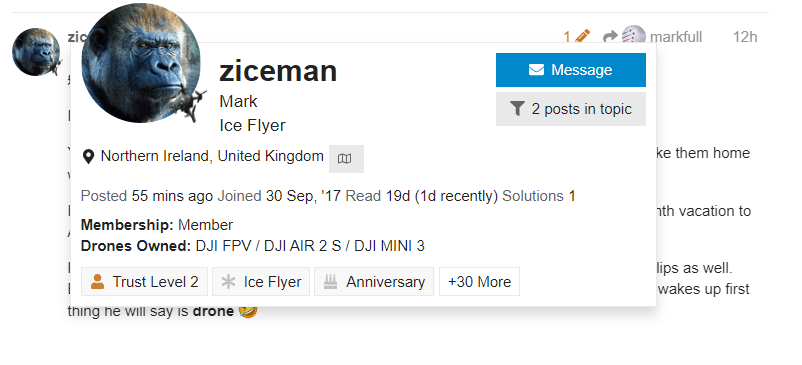Click the 12h post timestamp
802x365 pixels.
pyautogui.click(x=745, y=37)
